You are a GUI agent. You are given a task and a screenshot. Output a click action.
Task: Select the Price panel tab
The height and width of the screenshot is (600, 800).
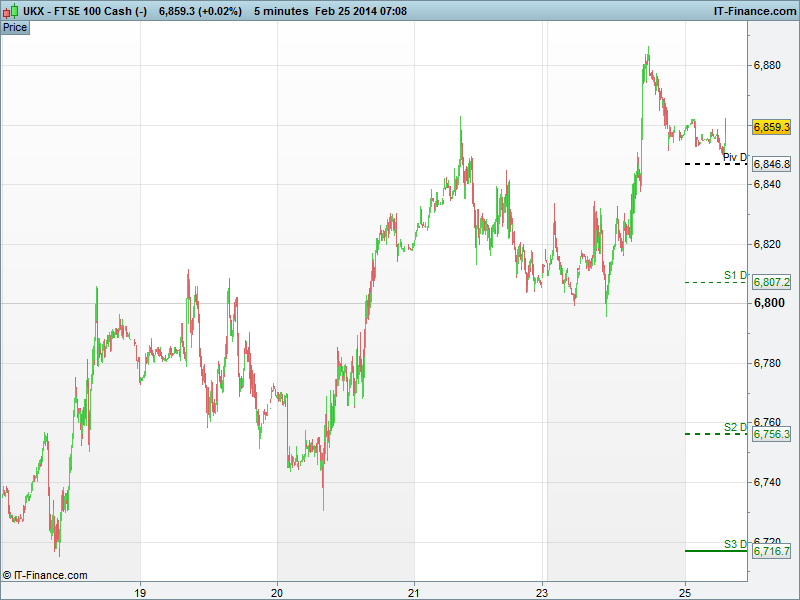point(15,27)
